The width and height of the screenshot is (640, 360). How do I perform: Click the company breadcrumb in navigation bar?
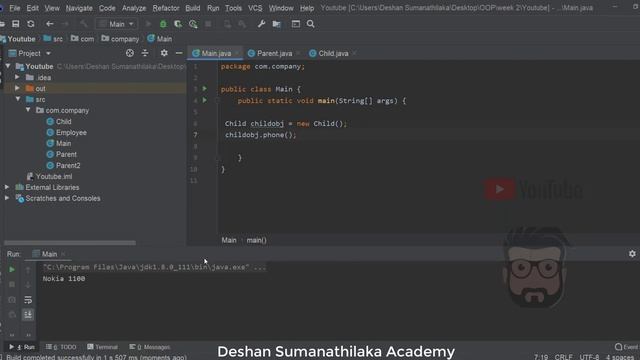(x=120, y=39)
